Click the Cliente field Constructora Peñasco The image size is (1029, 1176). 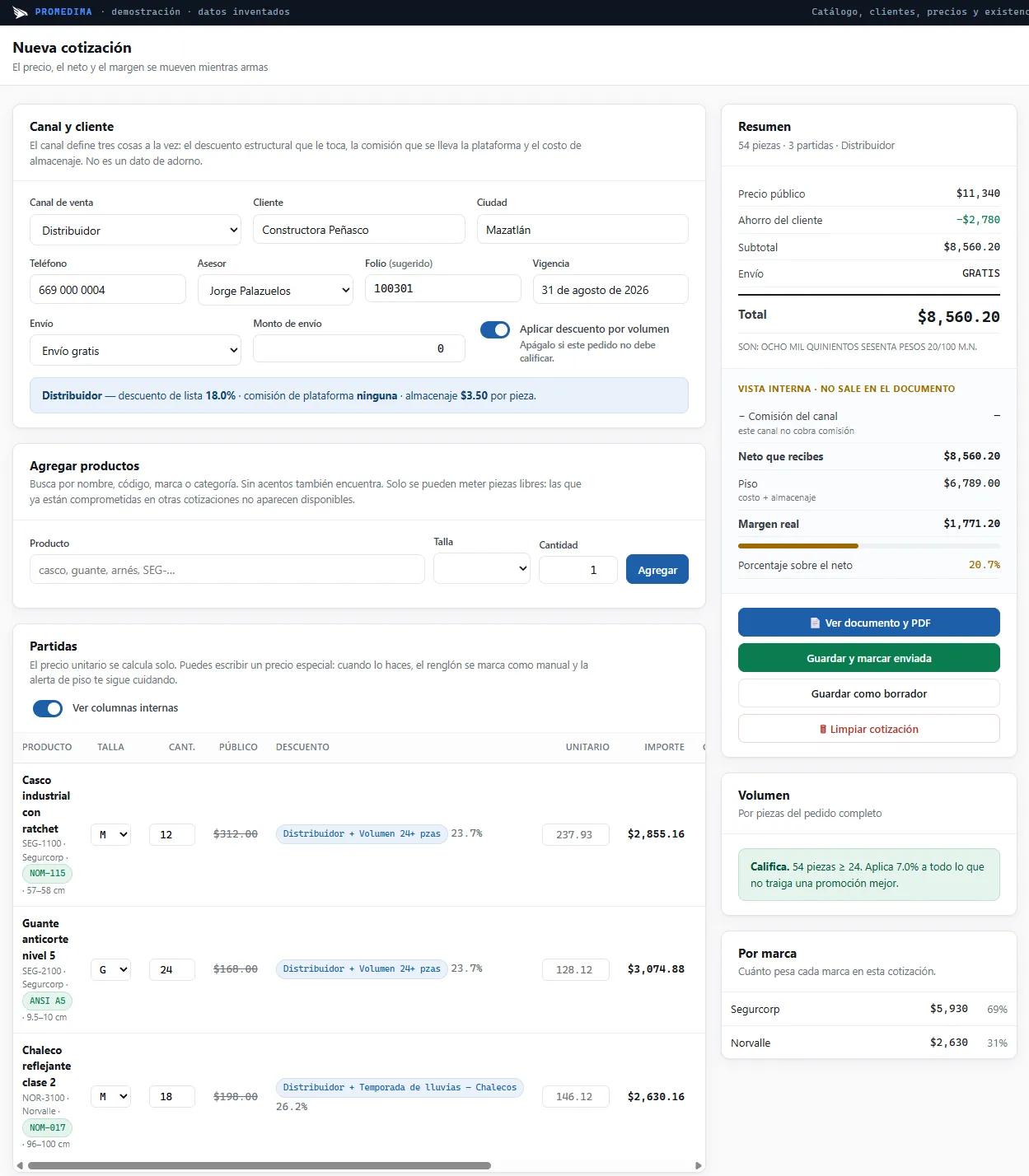pos(359,230)
